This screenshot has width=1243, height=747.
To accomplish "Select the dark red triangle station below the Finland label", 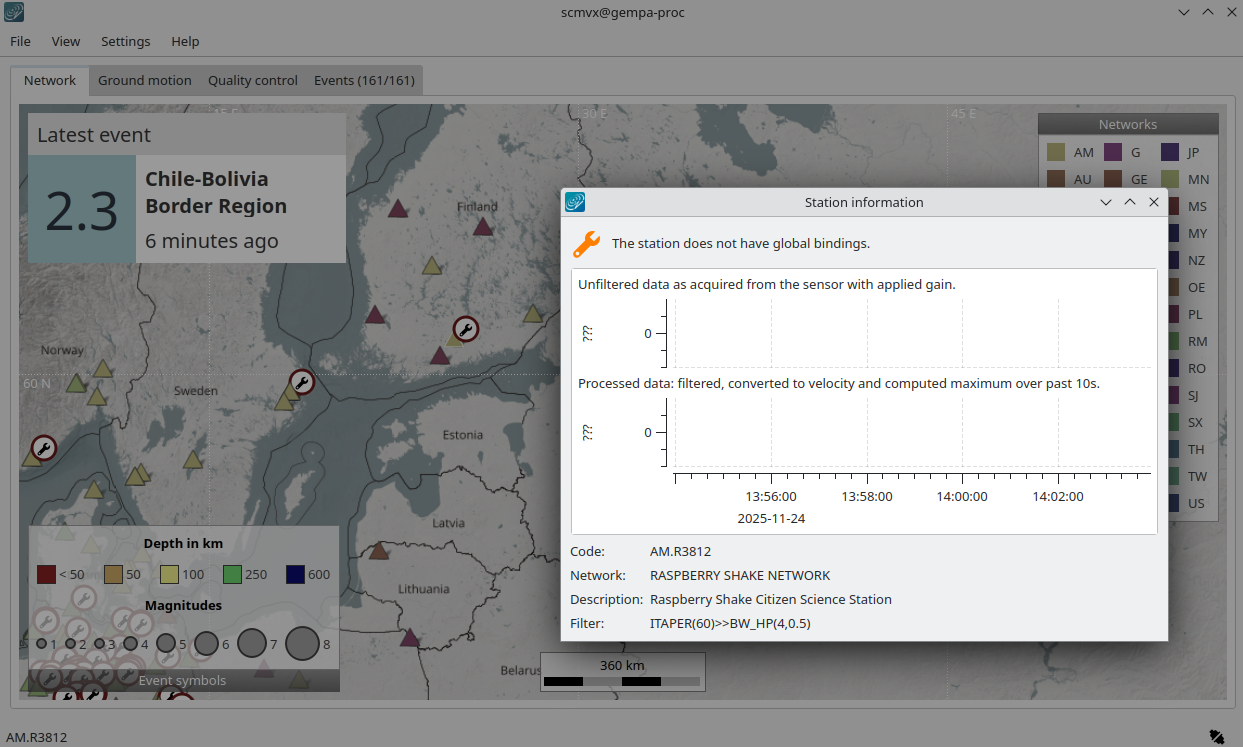I will point(483,227).
